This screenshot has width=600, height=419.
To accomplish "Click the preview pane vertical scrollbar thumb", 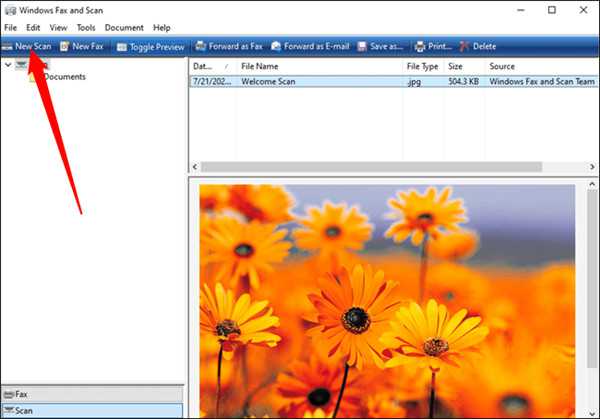I will [592, 279].
